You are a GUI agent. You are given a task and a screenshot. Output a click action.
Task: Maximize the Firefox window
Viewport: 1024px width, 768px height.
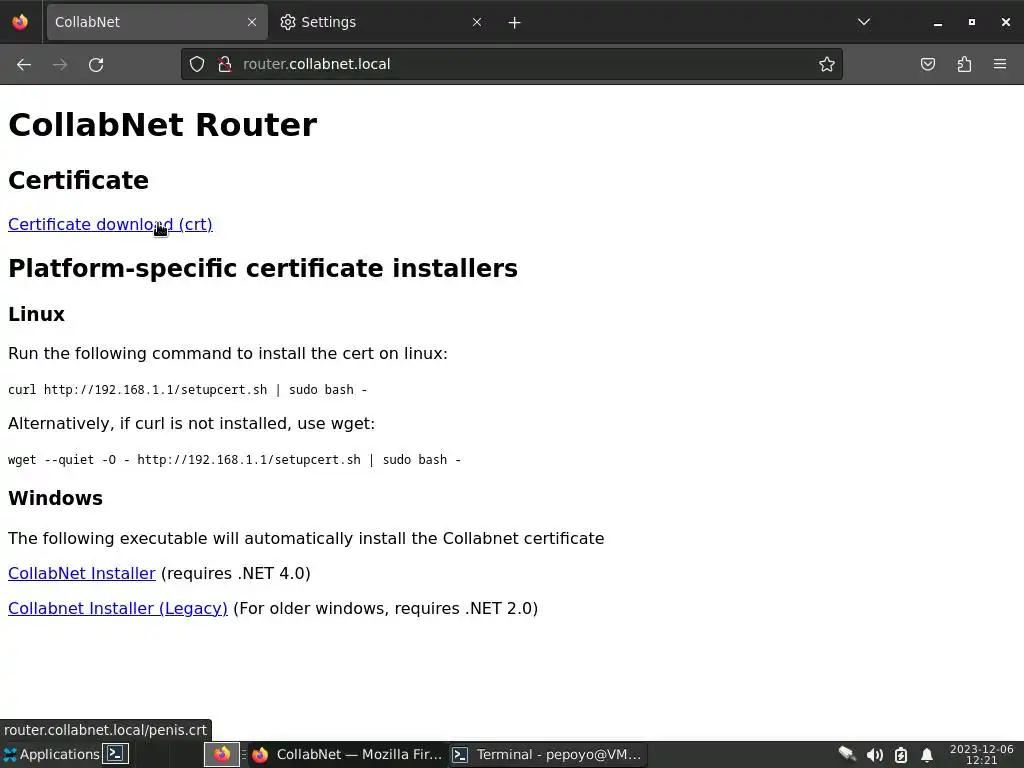(x=972, y=22)
